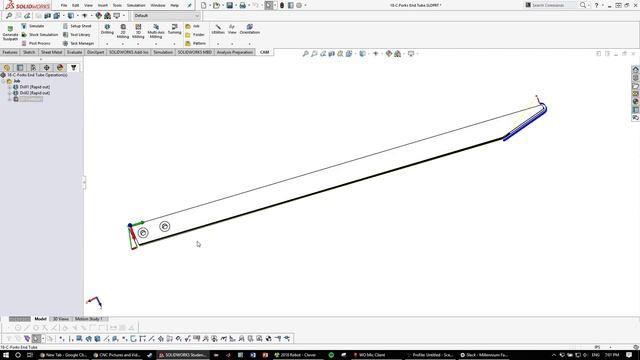Select the 3D Milling operation
The image size is (640, 360).
pyautogui.click(x=138, y=31)
